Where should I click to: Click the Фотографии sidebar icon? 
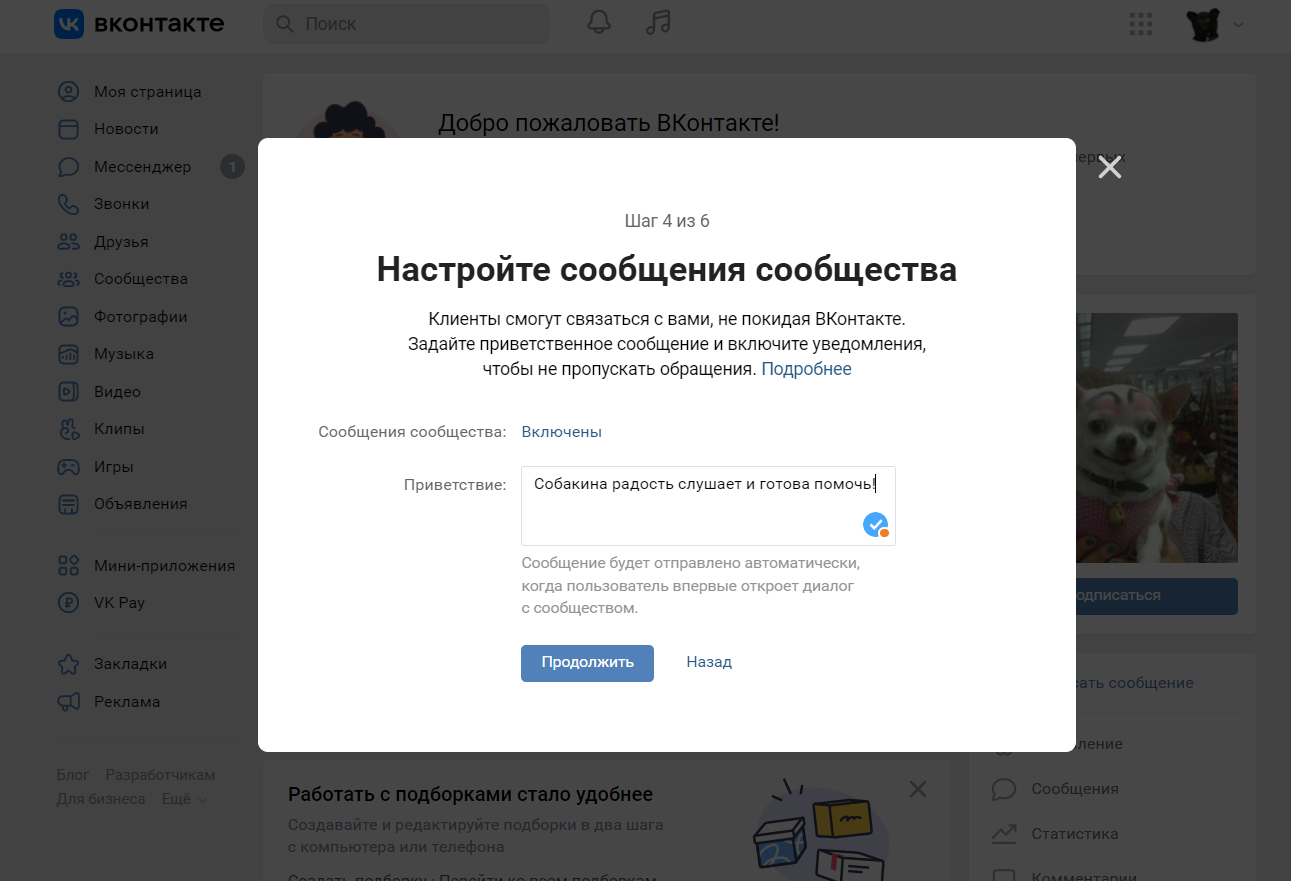coord(68,317)
